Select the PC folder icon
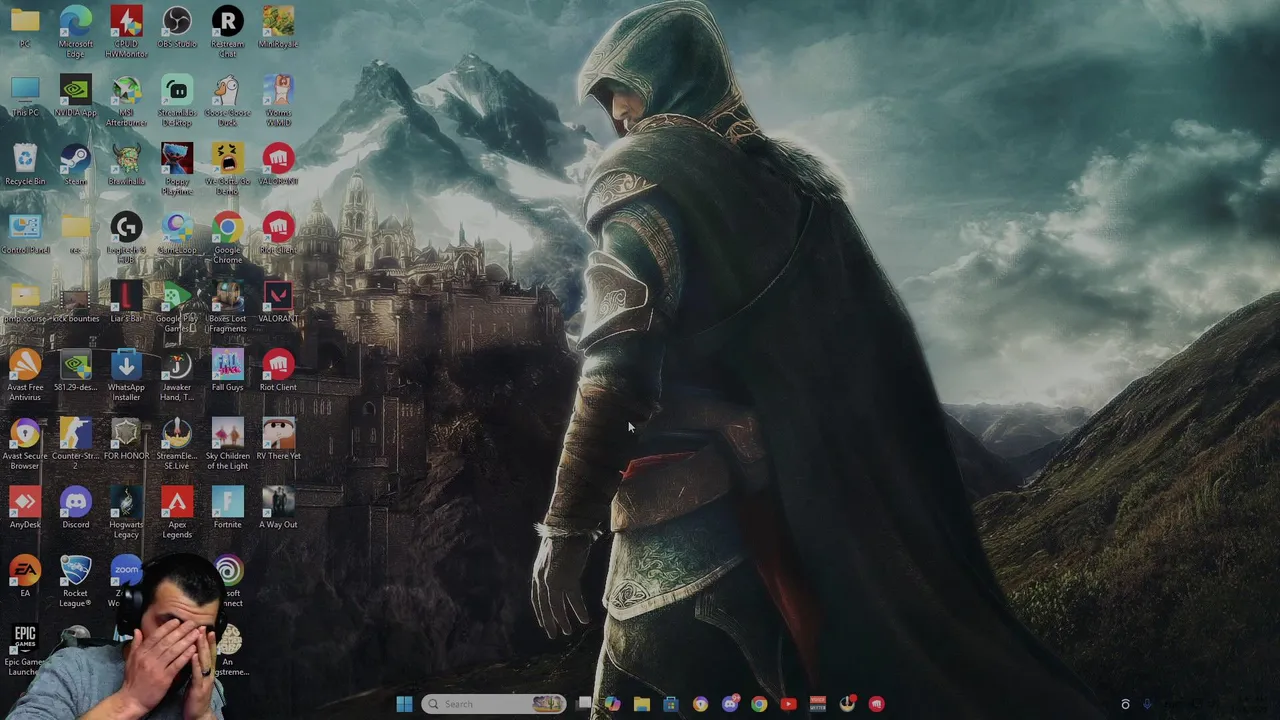Screen dimensions: 1280x720 [x=25, y=27]
